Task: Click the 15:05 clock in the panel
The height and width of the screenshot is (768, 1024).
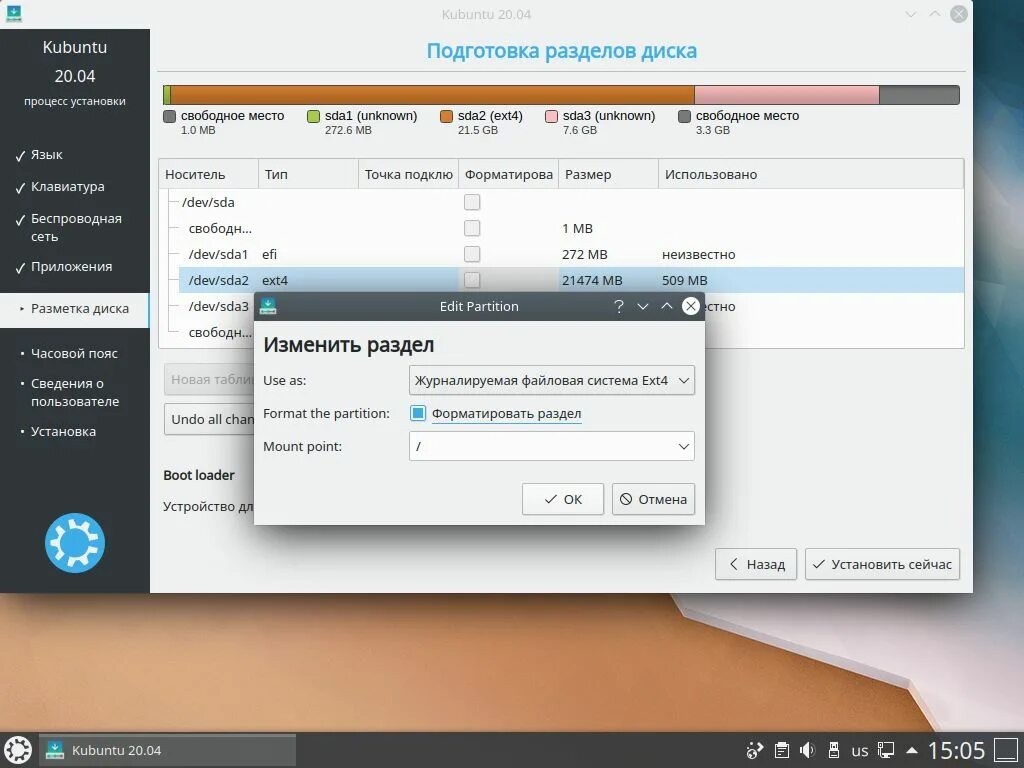Action: (x=956, y=750)
